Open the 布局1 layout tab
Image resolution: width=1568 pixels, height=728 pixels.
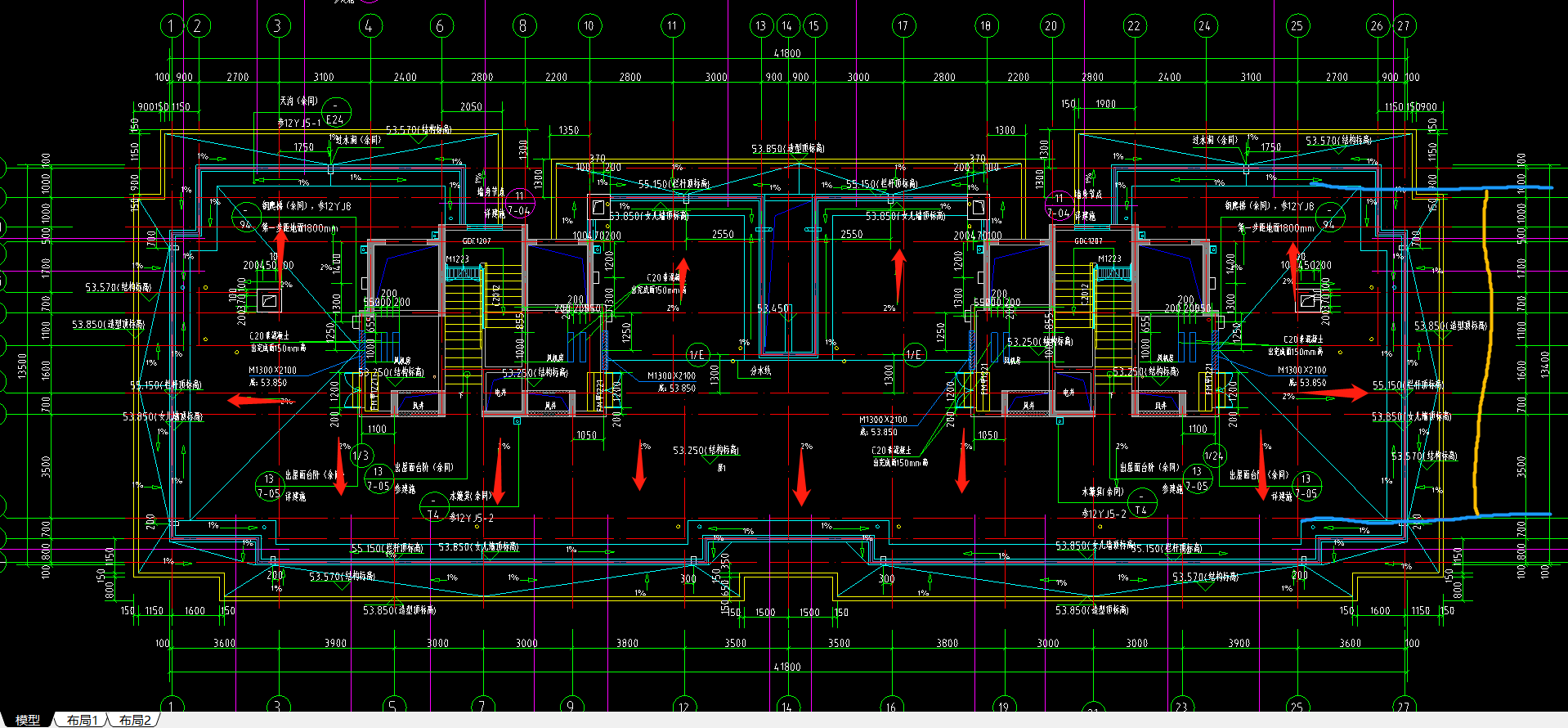tap(82, 720)
